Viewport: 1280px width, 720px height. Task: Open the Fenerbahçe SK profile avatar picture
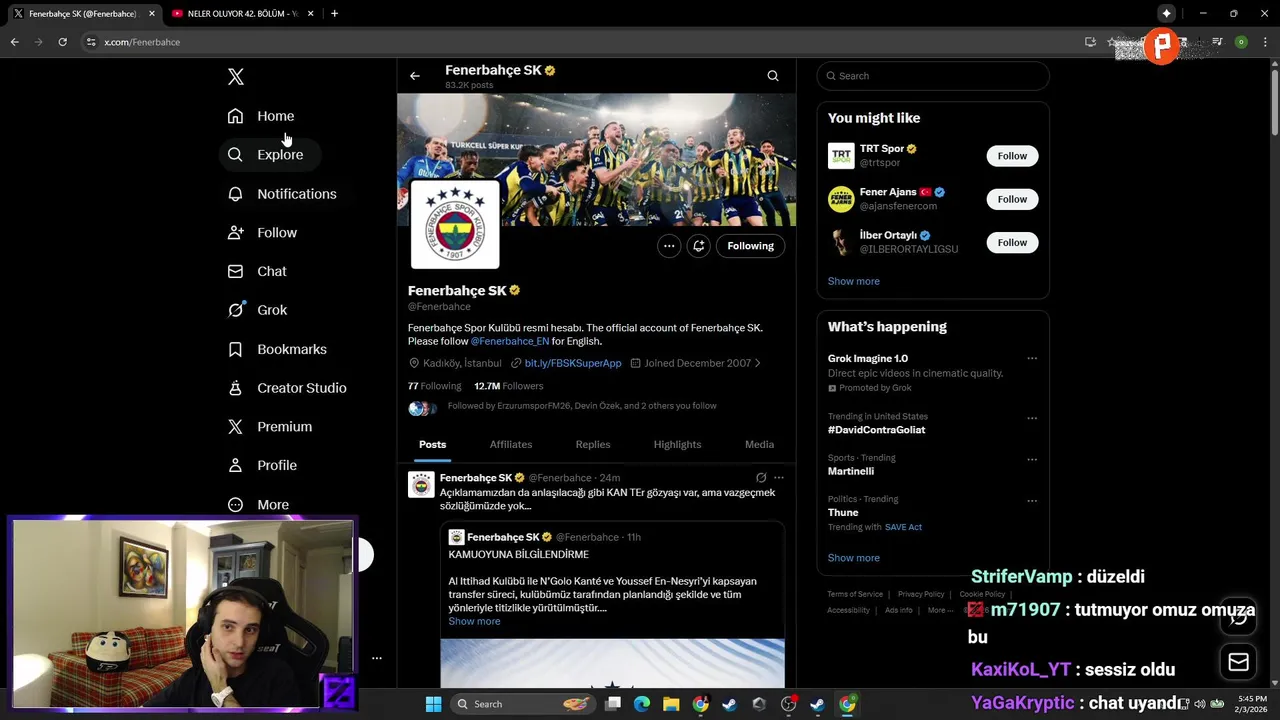pos(455,225)
